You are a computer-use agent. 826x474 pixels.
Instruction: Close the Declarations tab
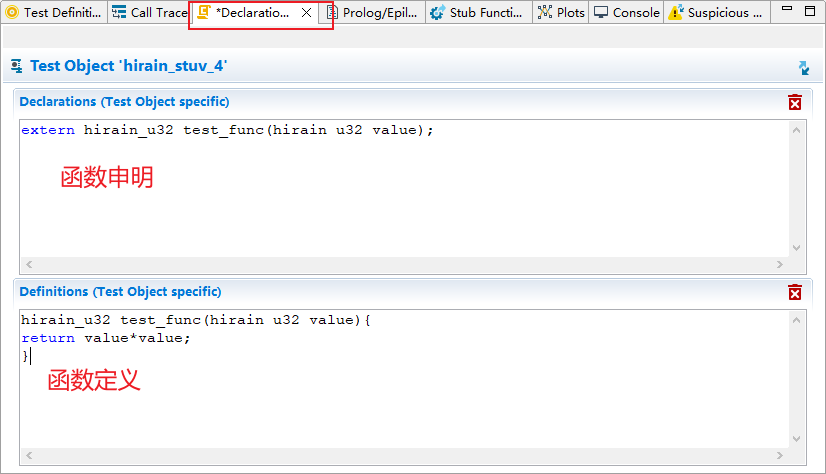click(306, 13)
